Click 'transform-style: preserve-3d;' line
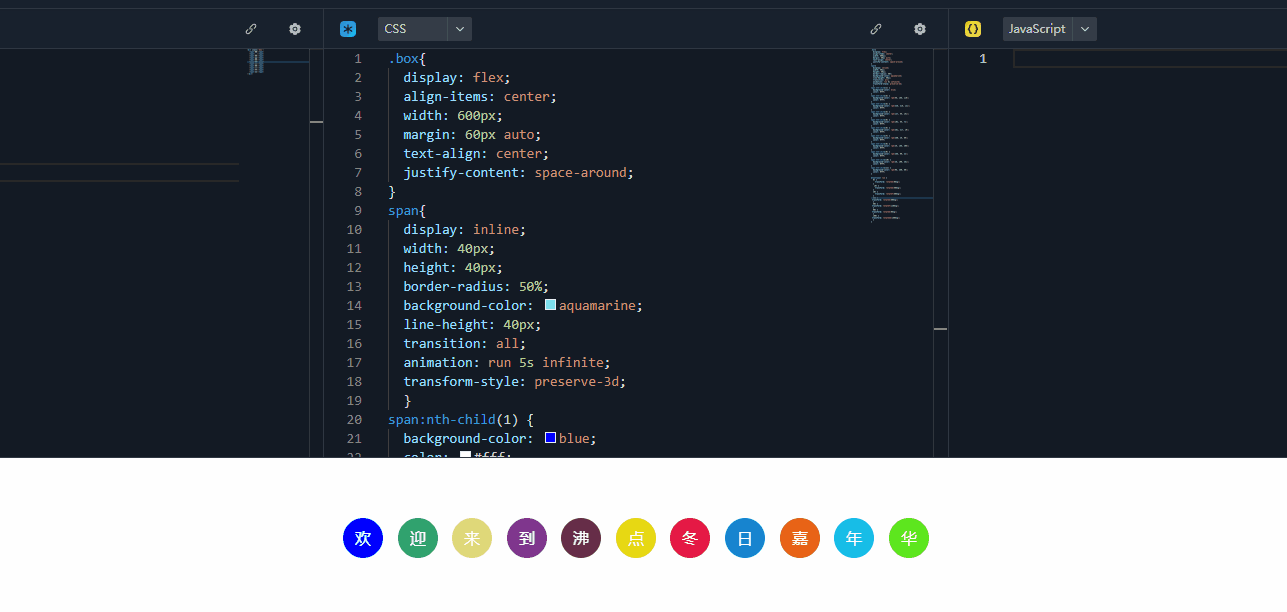The image size is (1287, 612). (515, 381)
